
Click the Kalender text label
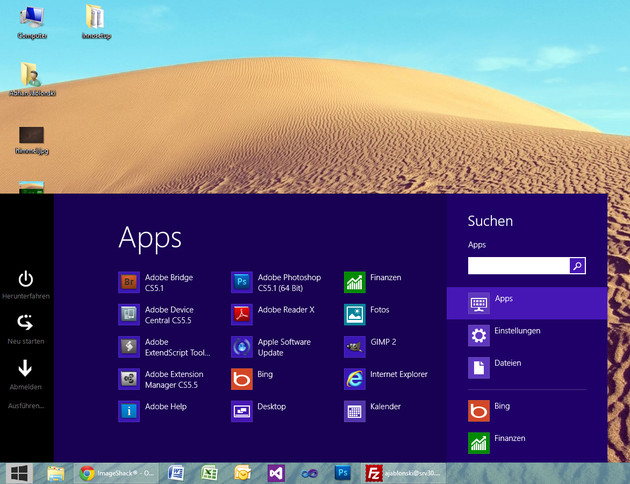[385, 406]
